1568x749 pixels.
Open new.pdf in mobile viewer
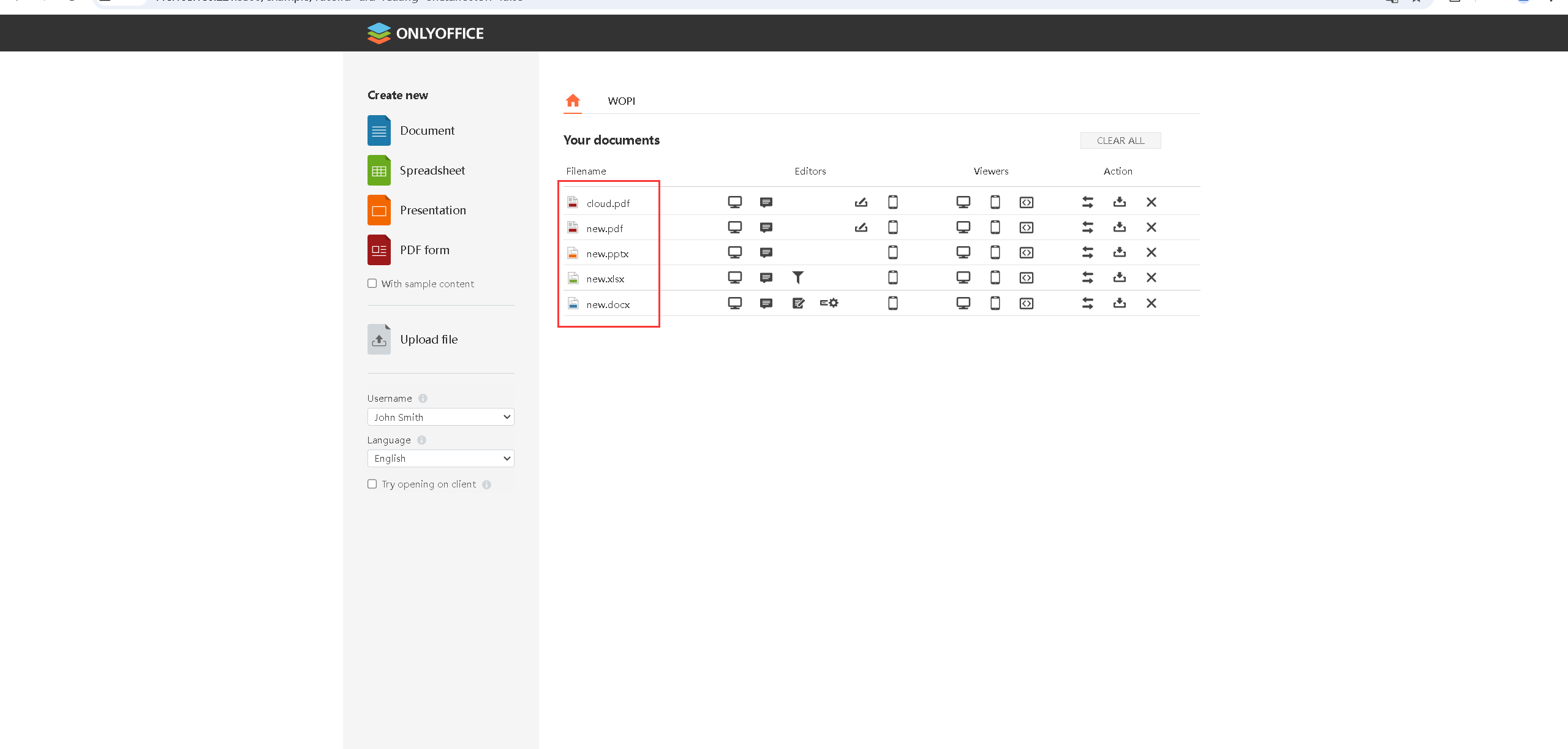point(995,227)
